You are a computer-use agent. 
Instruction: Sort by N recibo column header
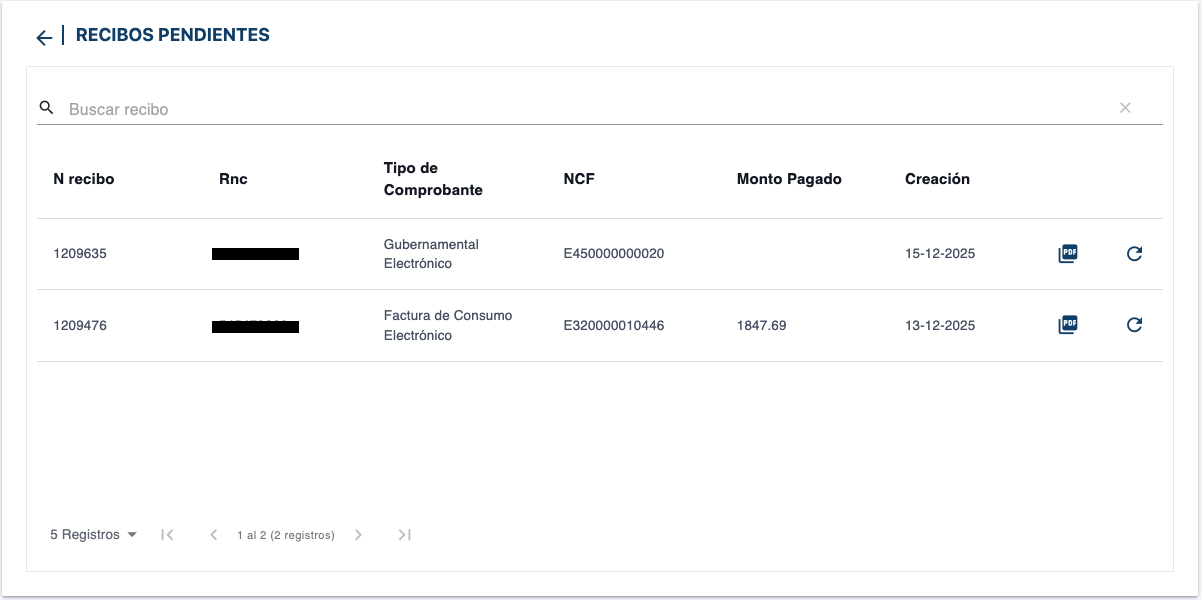pyautogui.click(x=84, y=179)
